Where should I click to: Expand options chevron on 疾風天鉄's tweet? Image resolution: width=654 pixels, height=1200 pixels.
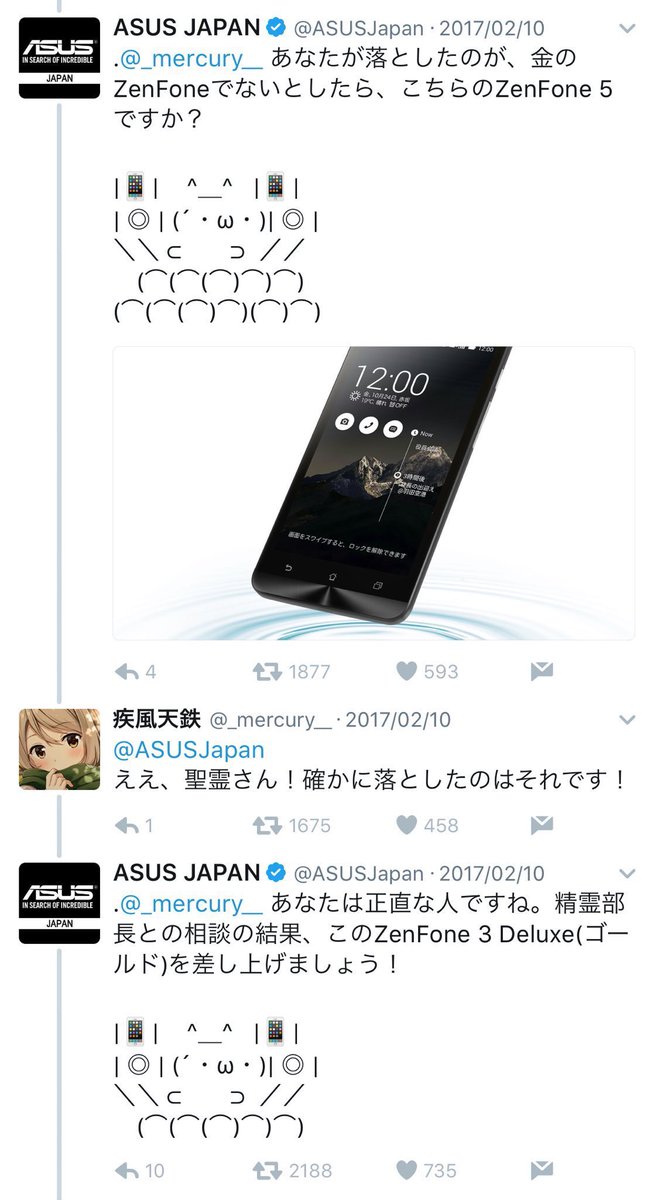point(627,719)
